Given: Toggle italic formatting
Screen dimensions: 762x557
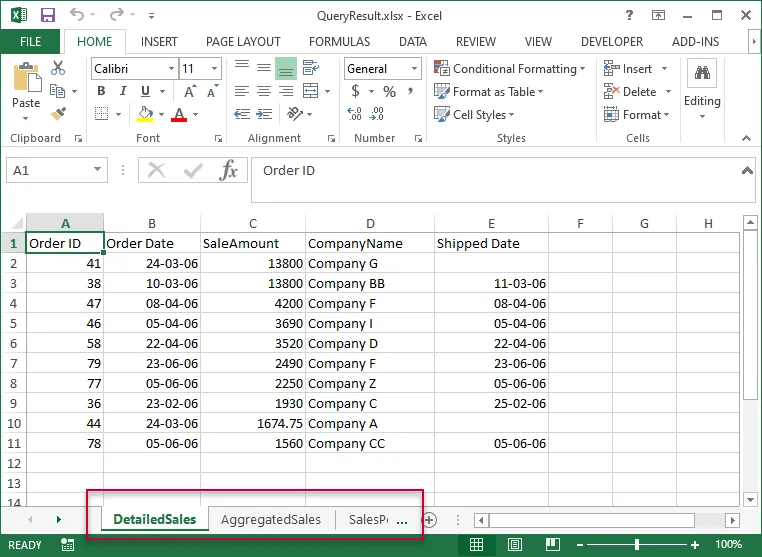Looking at the screenshot, I should click(x=123, y=91).
